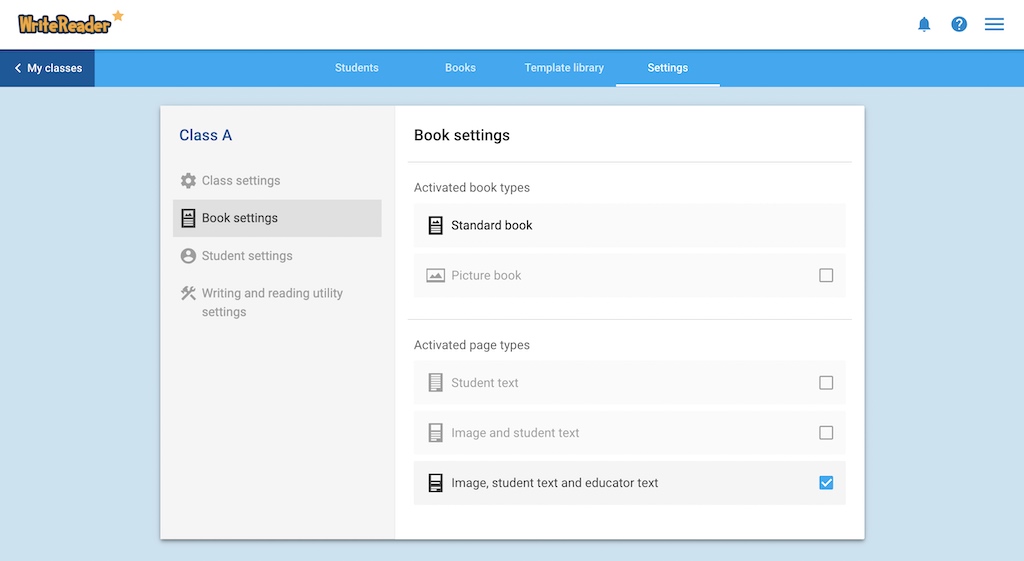The height and width of the screenshot is (561, 1024).
Task: Enable the Image and student text checkbox
Action: click(826, 432)
